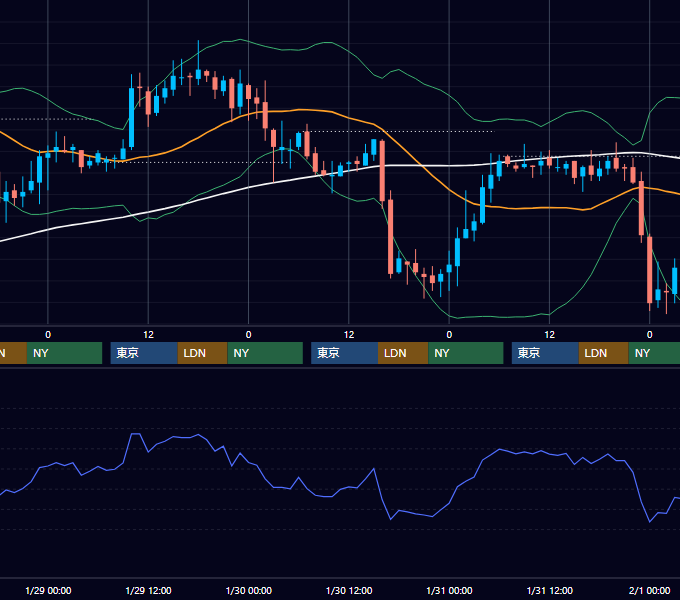Select the NY session block starting late 1/31

pyautogui.click(x=654, y=353)
